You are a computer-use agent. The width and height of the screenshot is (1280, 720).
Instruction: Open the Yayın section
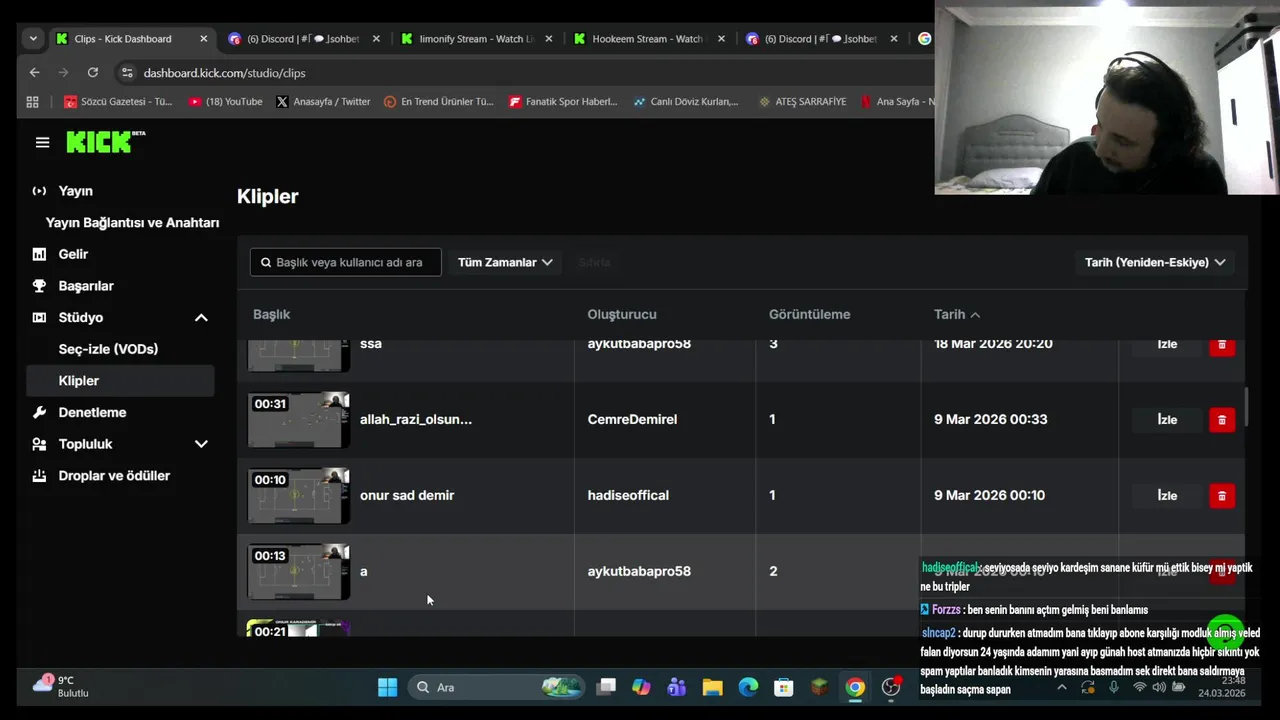click(x=75, y=191)
